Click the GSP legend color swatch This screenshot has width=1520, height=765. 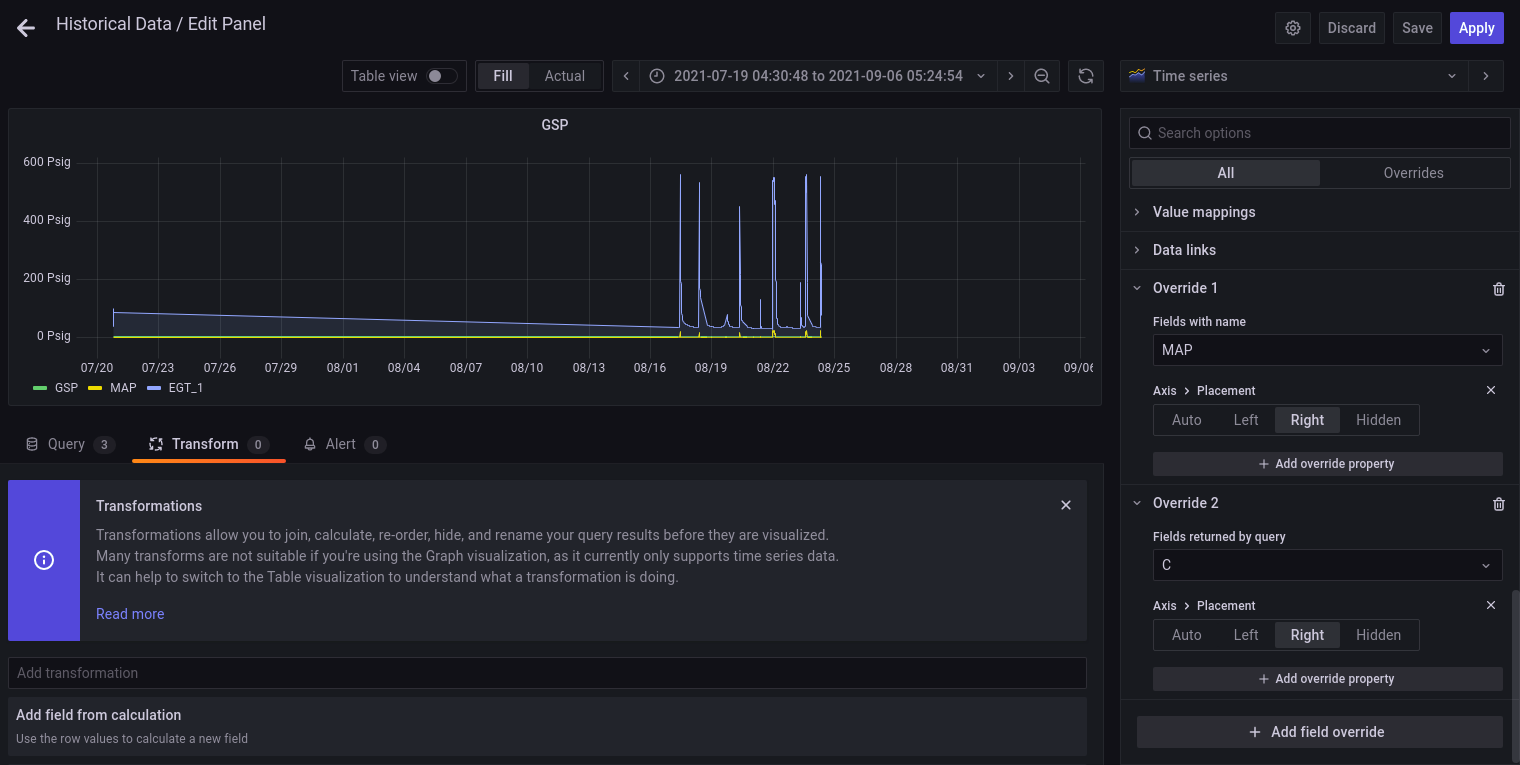coord(40,388)
